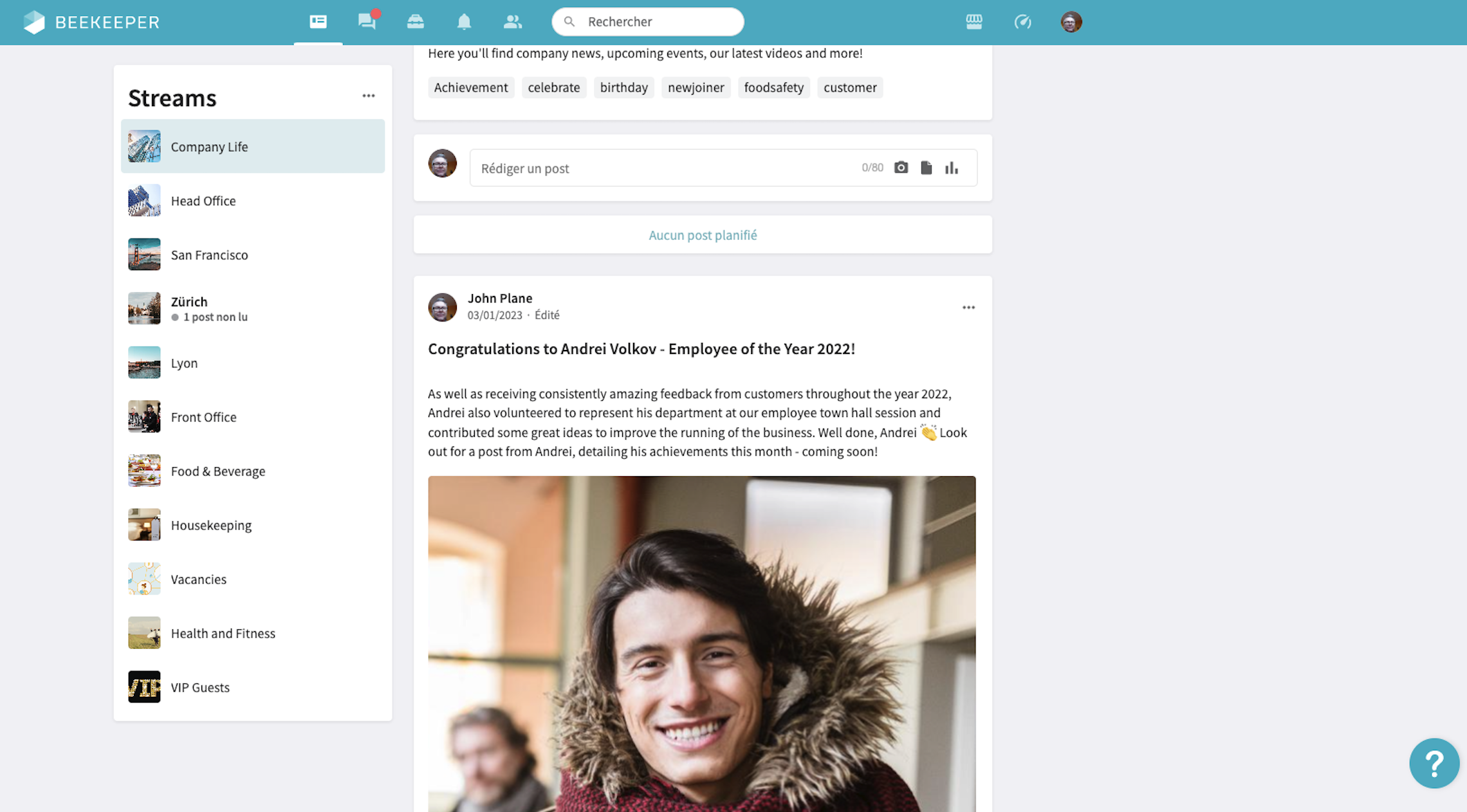This screenshot has height=812, width=1467.
Task: Open the Beekeeper home logo
Action: 91,22
